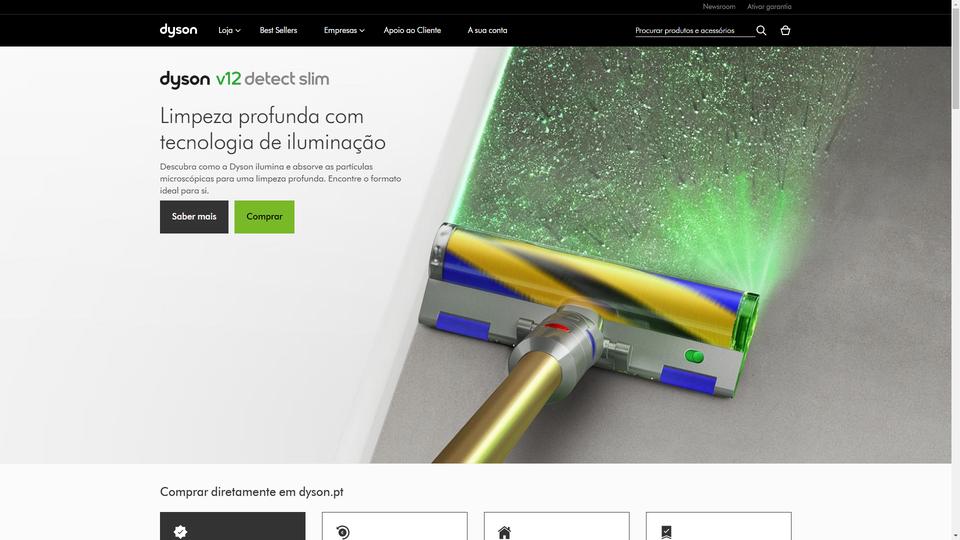Click the checkmark badge icon card
The height and width of the screenshot is (540, 960).
233,526
